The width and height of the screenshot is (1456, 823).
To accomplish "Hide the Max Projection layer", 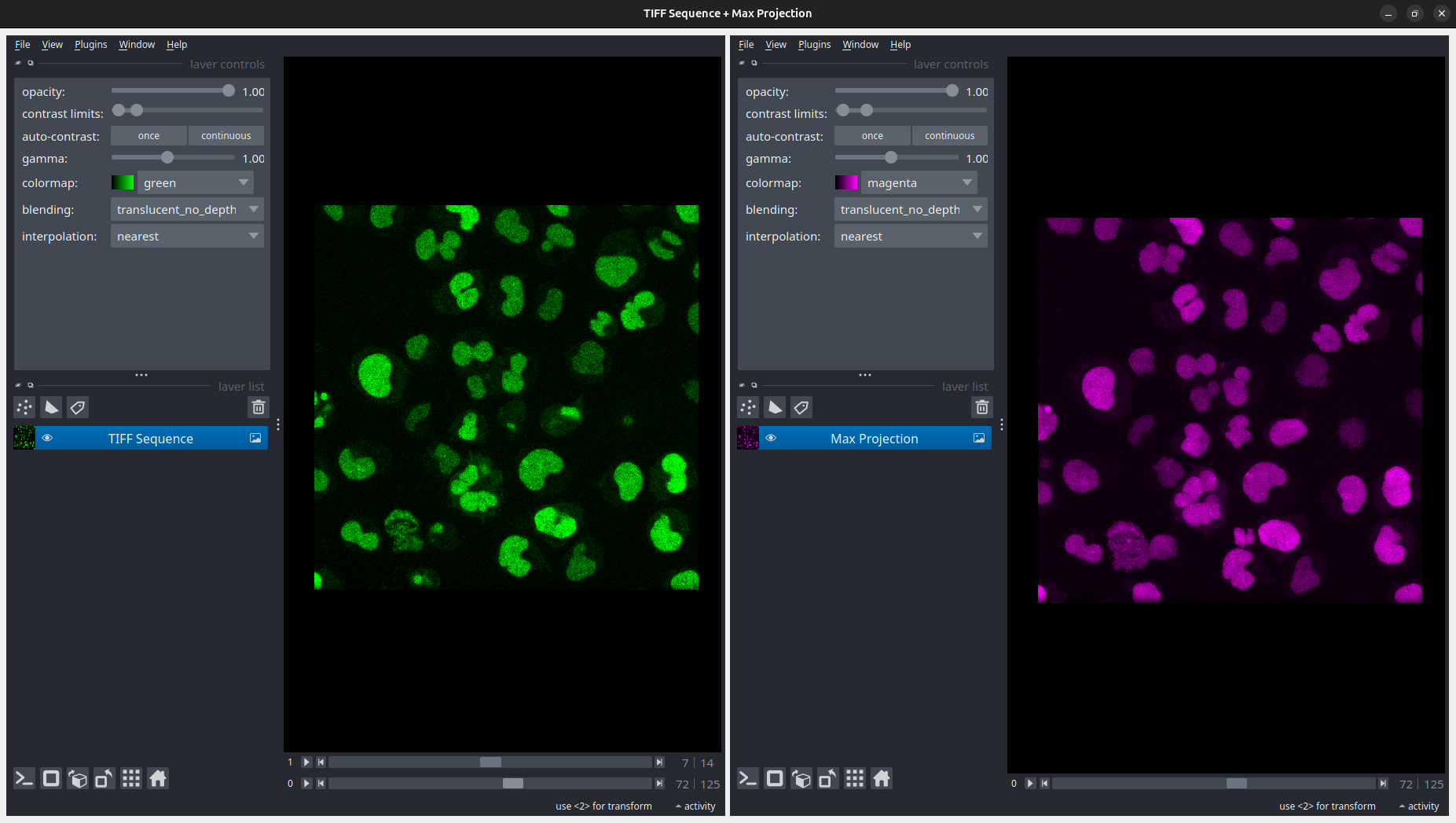I will point(771,439).
